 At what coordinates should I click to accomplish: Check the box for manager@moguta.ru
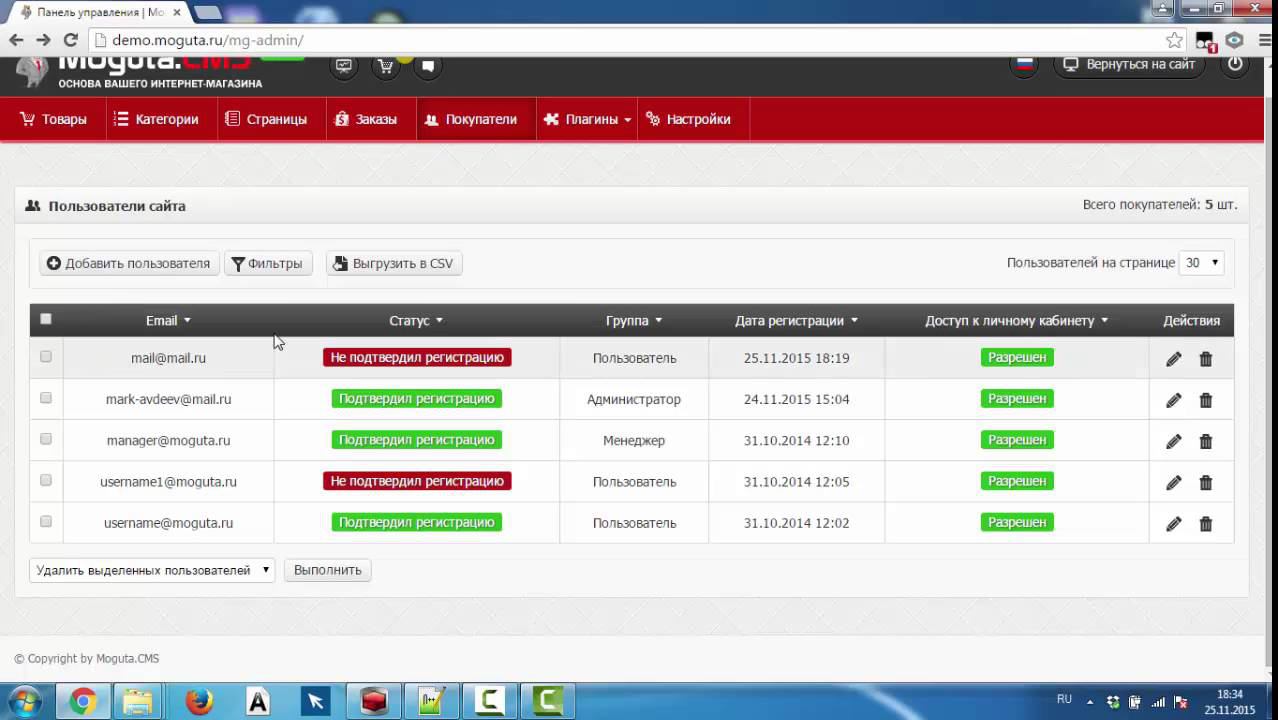coord(45,438)
